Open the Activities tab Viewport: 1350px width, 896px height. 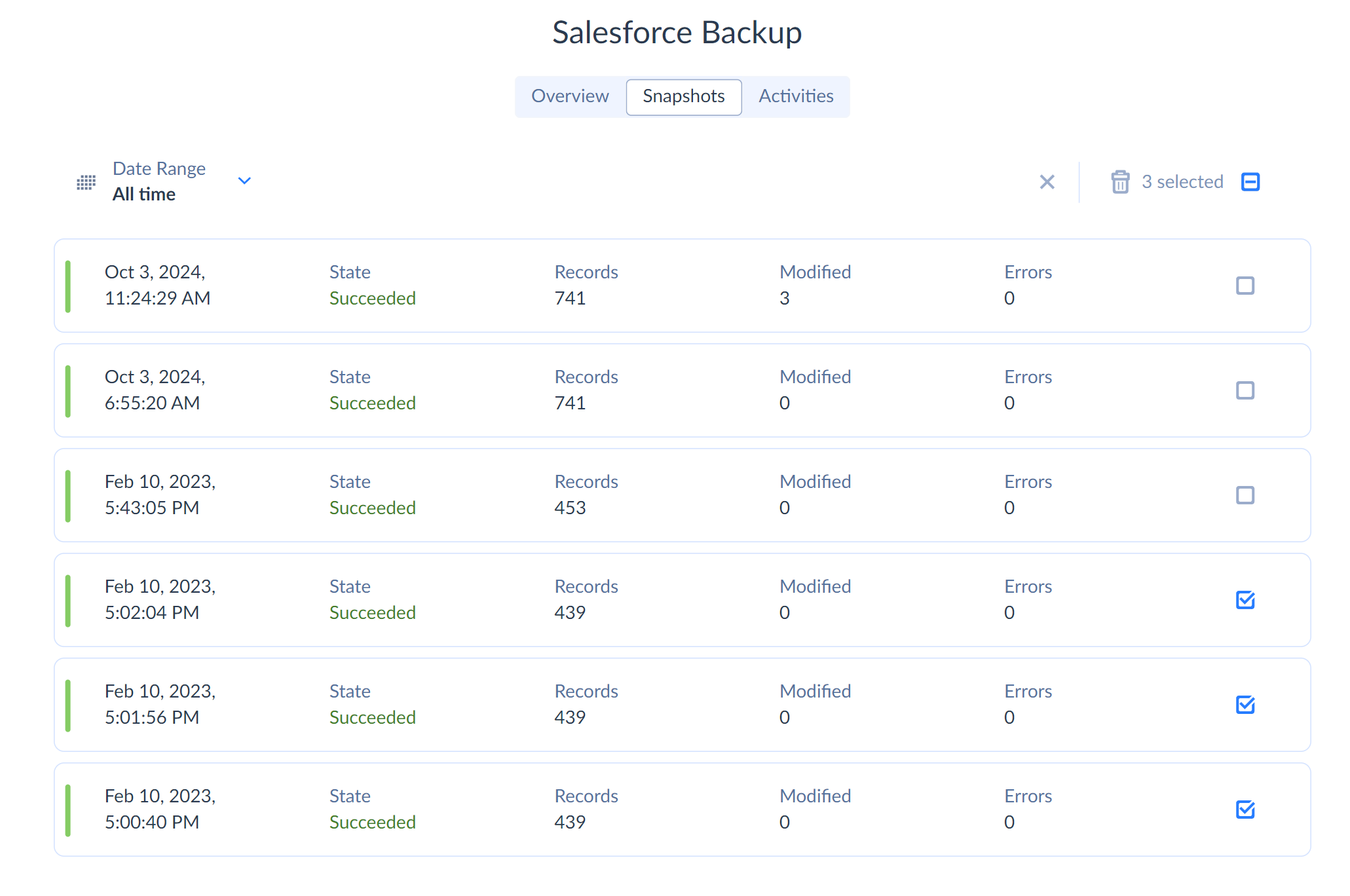tap(796, 96)
